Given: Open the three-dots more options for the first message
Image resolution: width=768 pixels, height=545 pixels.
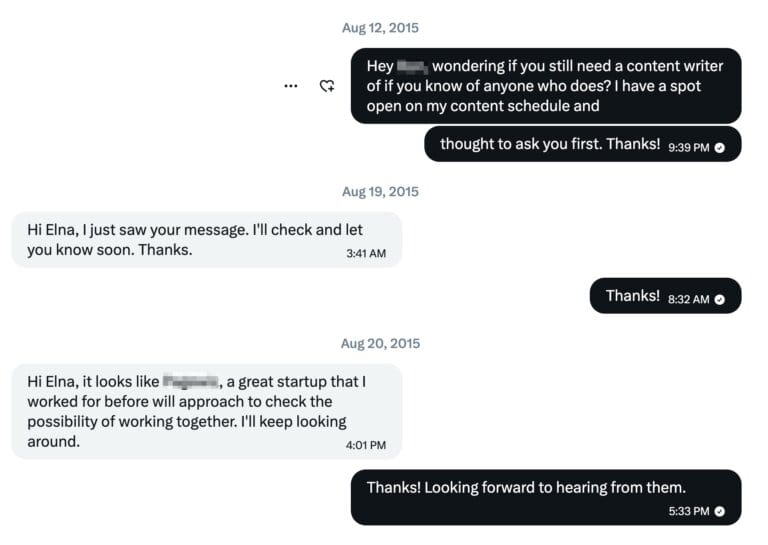Looking at the screenshot, I should (x=290, y=86).
